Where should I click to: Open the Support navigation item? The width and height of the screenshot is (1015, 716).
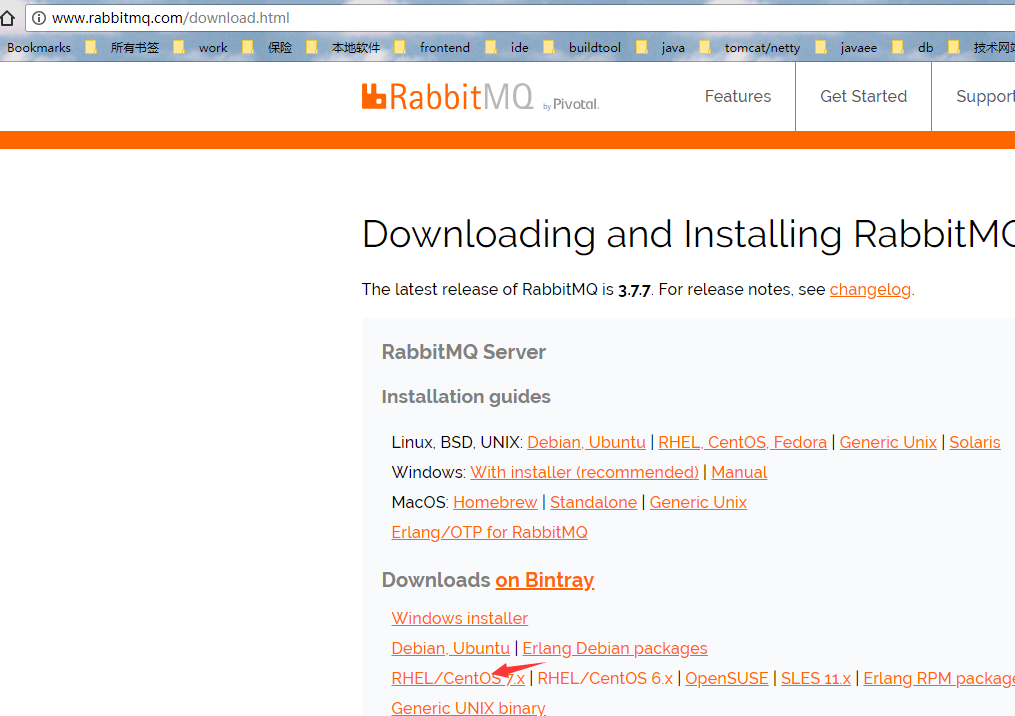click(985, 96)
